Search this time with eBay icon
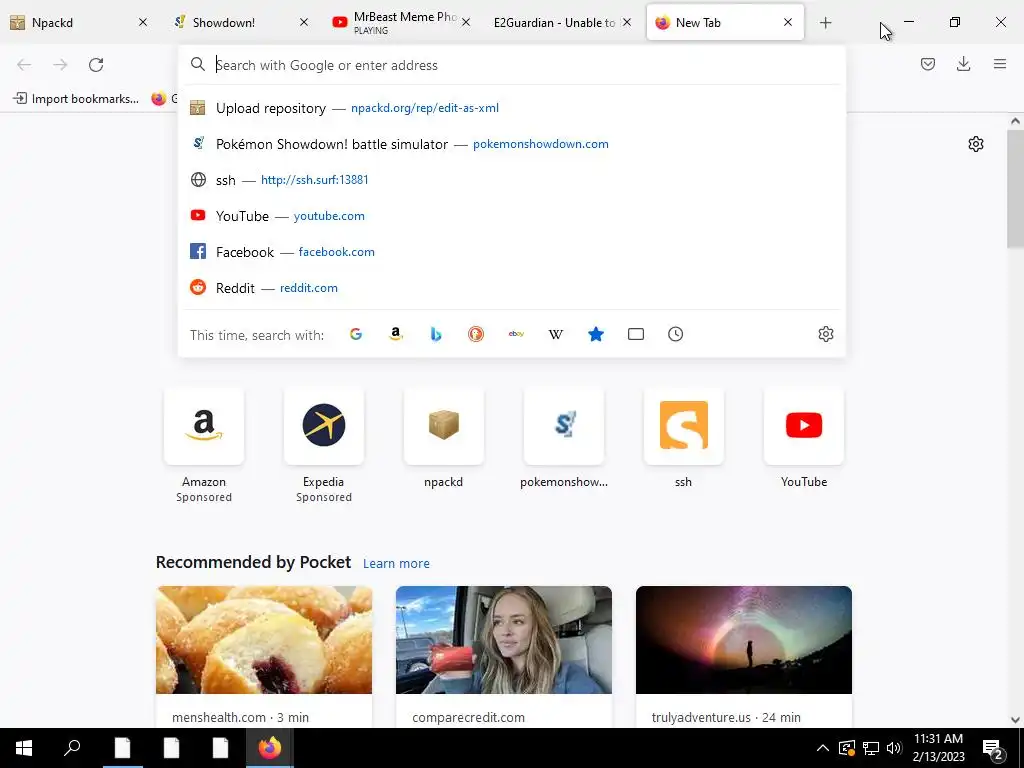Viewport: 1024px width, 768px height. coord(516,334)
